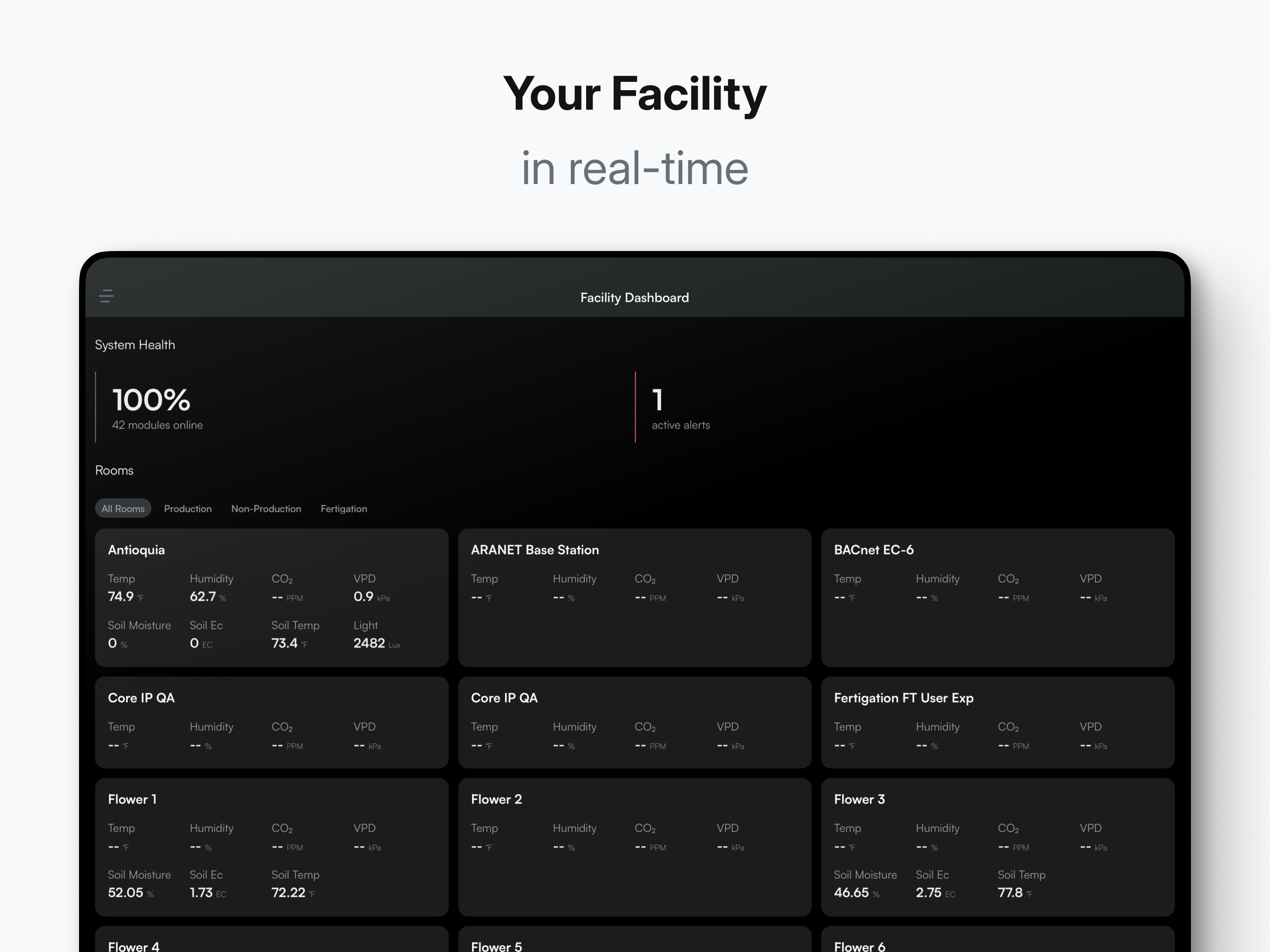Switch to the Production tab
The width and height of the screenshot is (1270, 952).
coord(188,509)
